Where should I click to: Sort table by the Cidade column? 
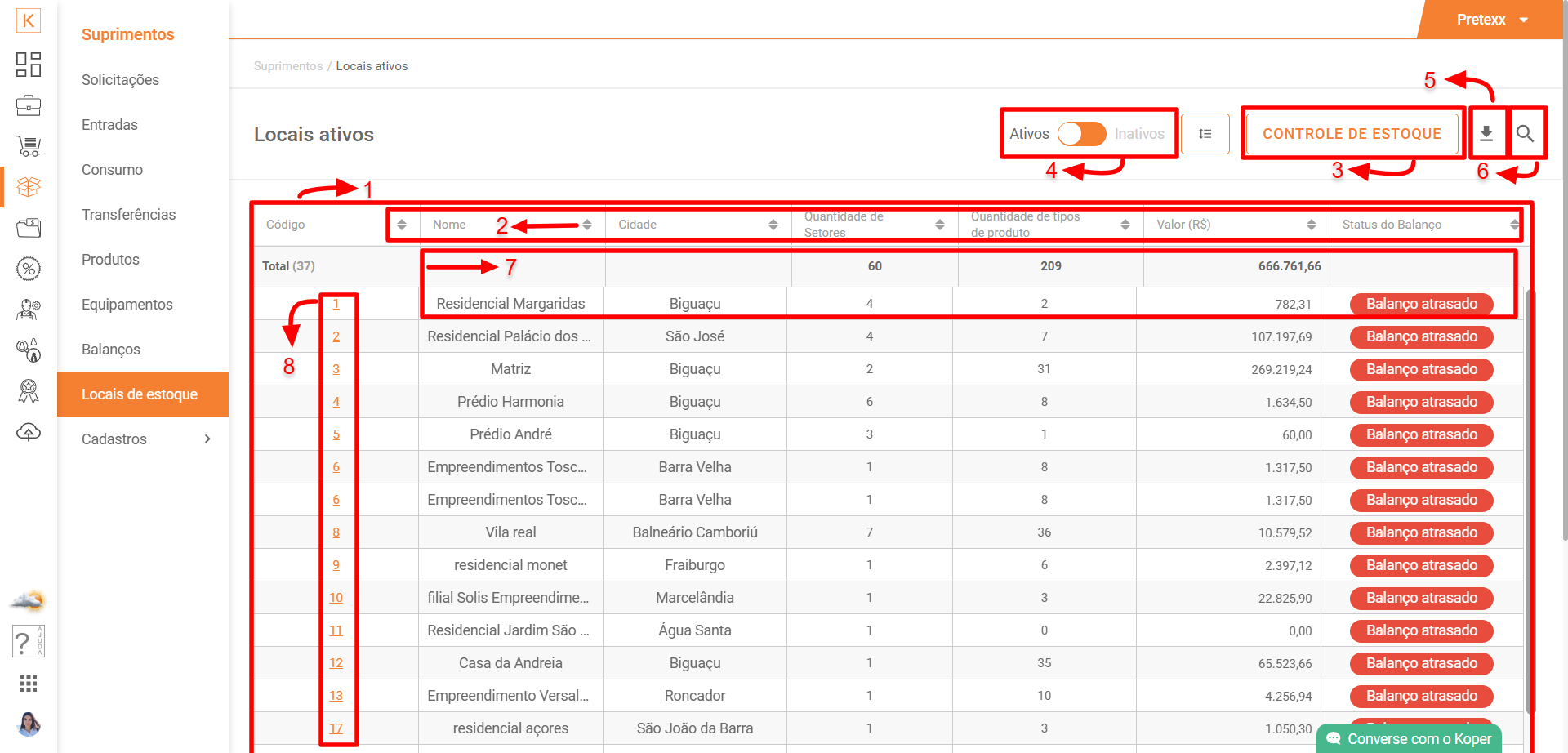(773, 225)
